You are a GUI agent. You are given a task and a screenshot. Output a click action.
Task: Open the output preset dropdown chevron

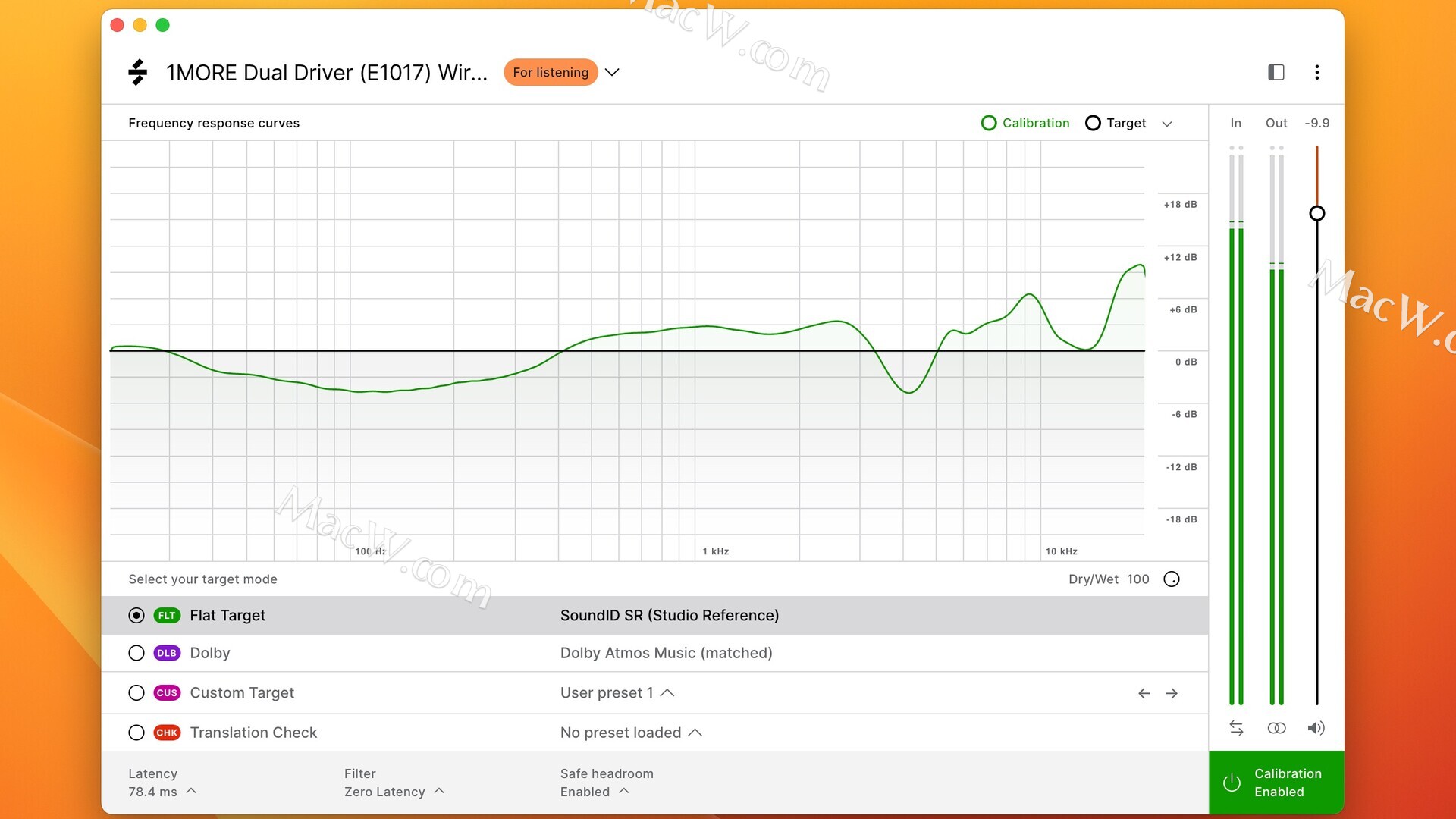point(612,72)
